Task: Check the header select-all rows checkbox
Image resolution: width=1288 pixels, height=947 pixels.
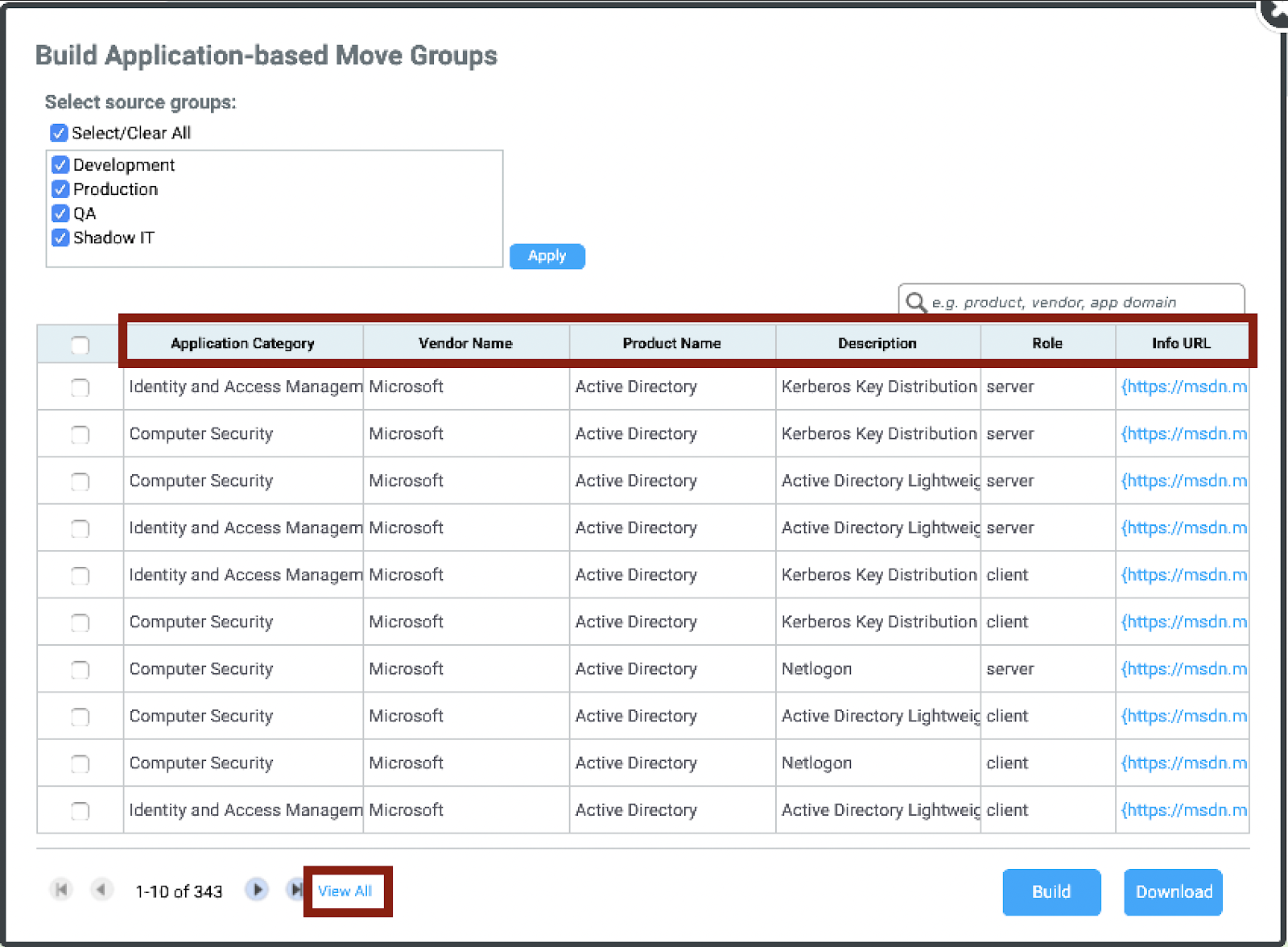Action: (80, 345)
